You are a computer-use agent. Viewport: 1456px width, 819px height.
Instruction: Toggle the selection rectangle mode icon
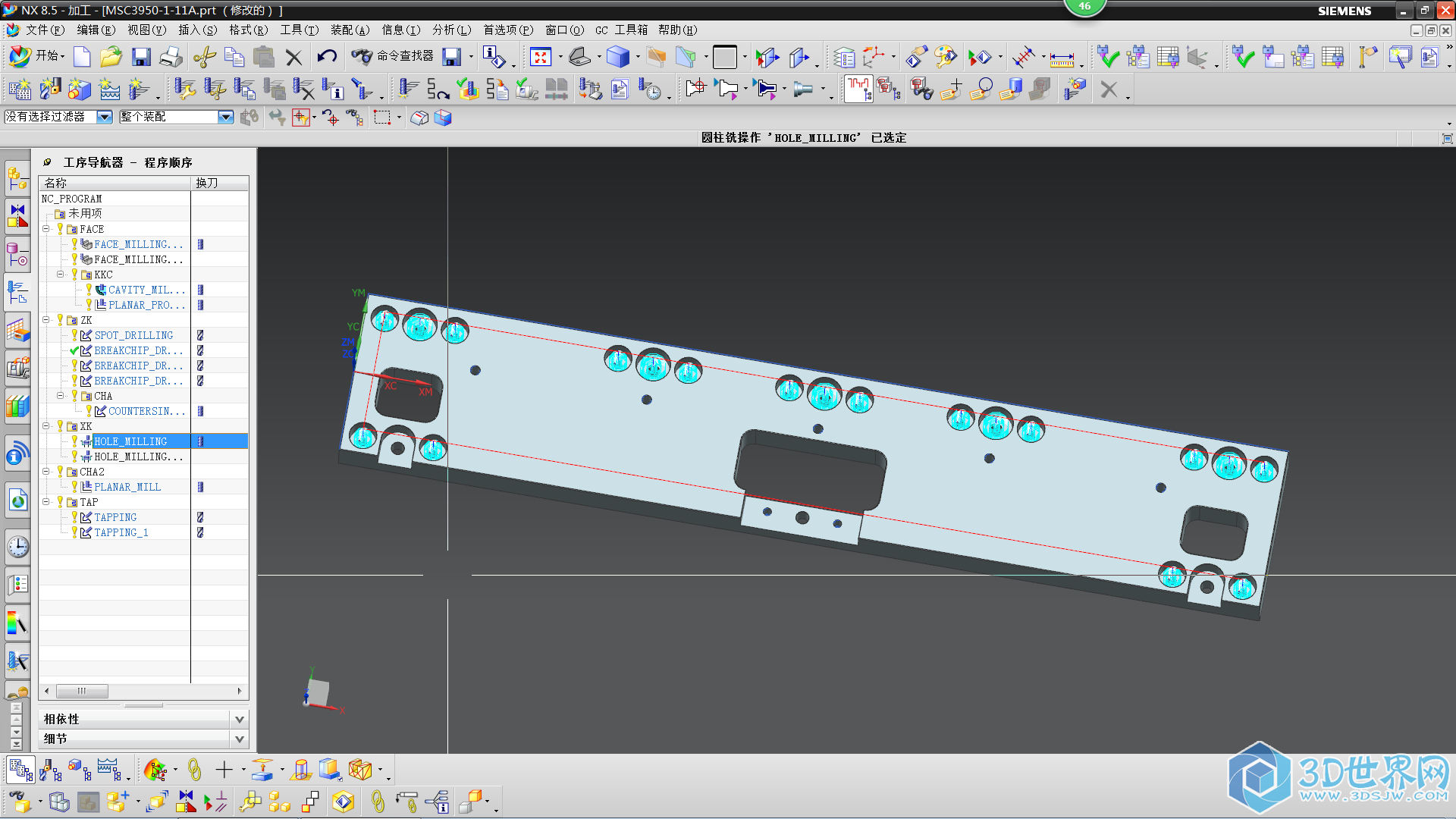(382, 118)
